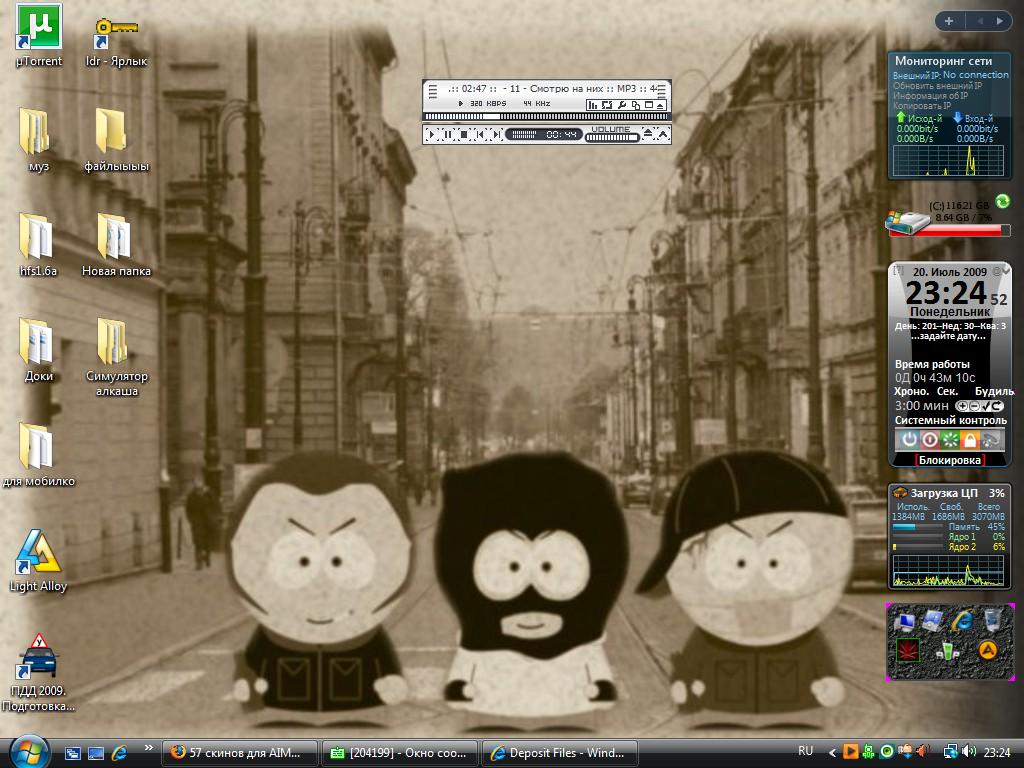
Task: Switch to the Будиль alarm mode
Action: (x=994, y=391)
